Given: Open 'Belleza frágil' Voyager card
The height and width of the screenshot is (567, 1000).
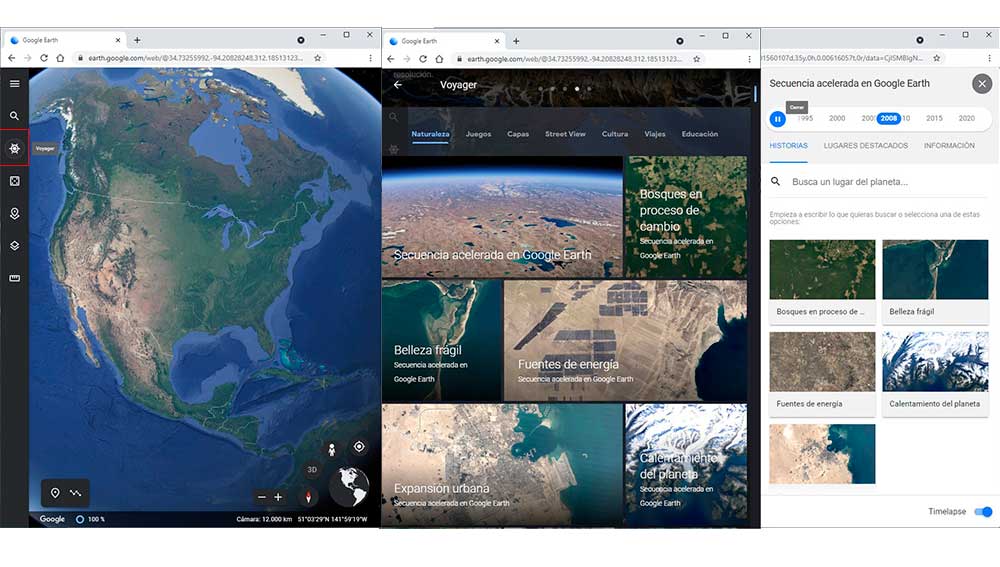Looking at the screenshot, I should (x=442, y=341).
